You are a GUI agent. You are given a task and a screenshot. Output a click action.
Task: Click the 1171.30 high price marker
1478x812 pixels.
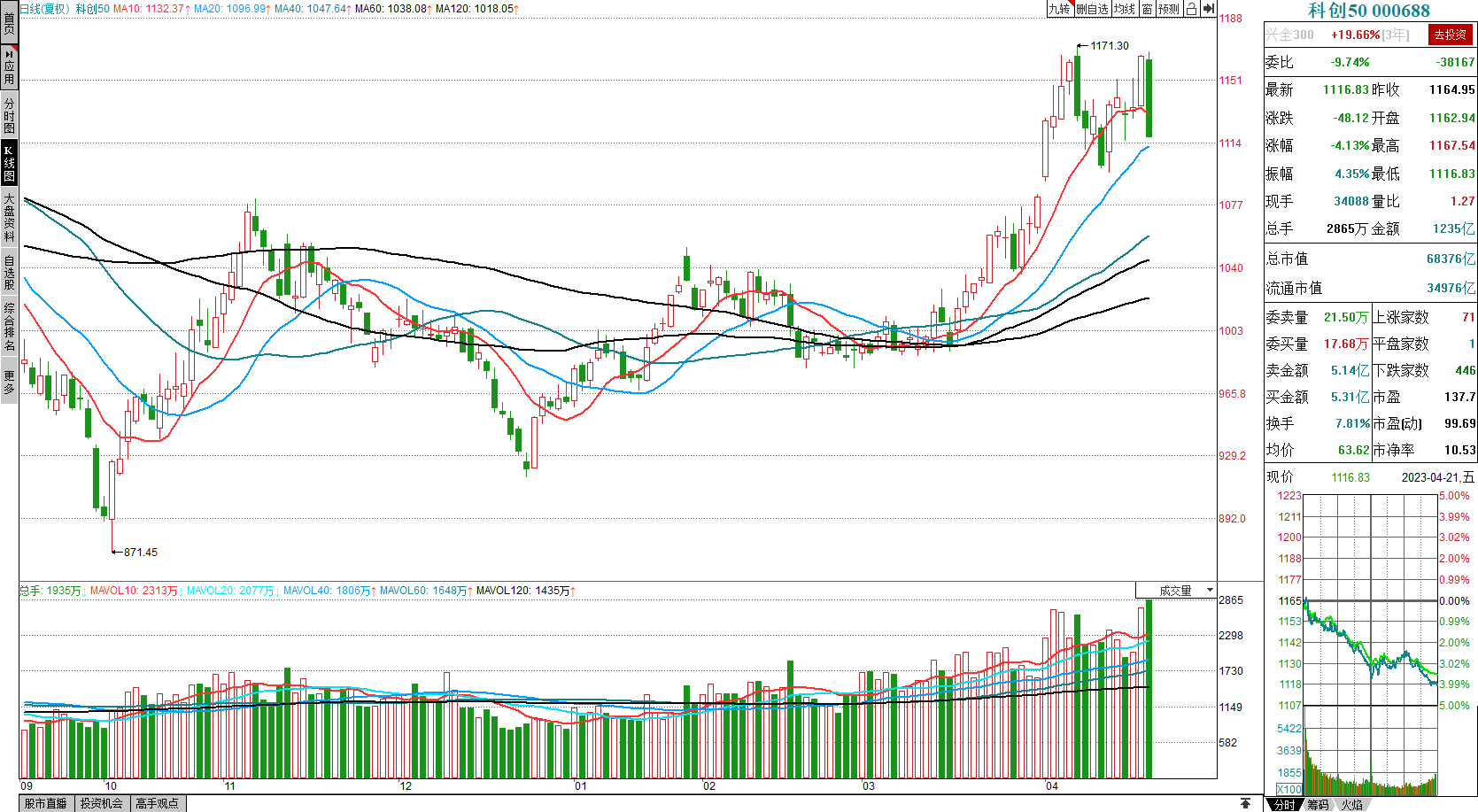[x=1109, y=46]
